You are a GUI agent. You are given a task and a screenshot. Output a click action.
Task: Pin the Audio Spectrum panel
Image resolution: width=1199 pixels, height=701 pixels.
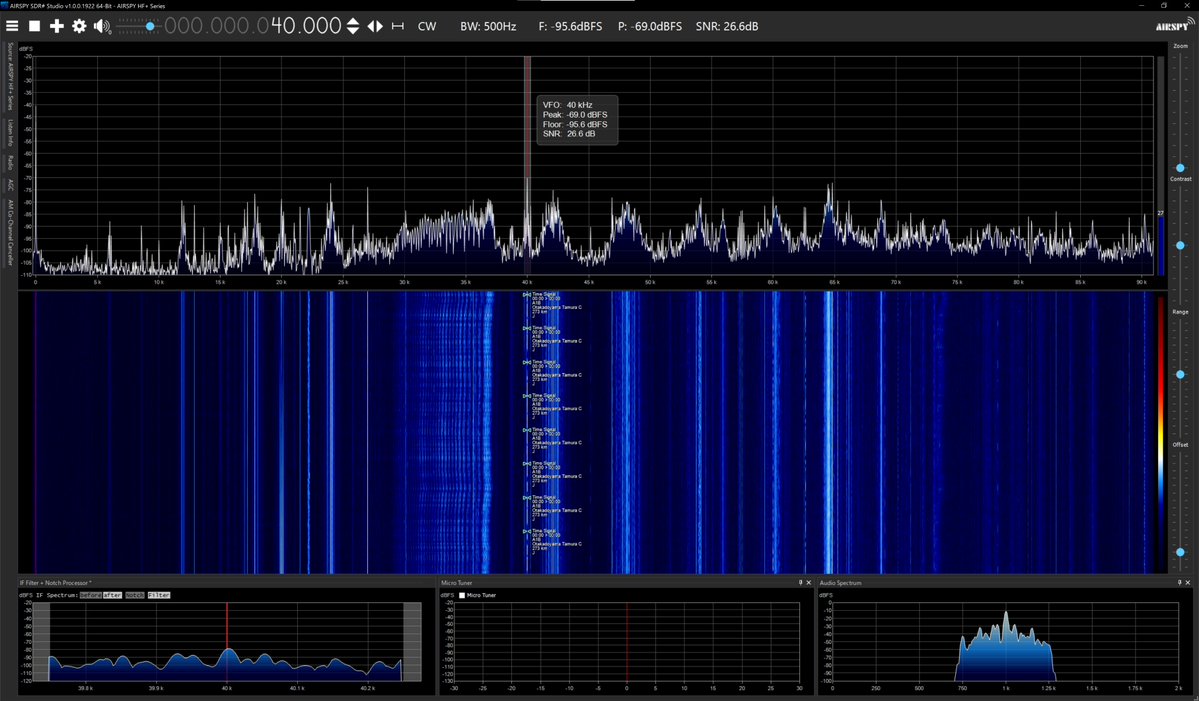[x=1179, y=583]
